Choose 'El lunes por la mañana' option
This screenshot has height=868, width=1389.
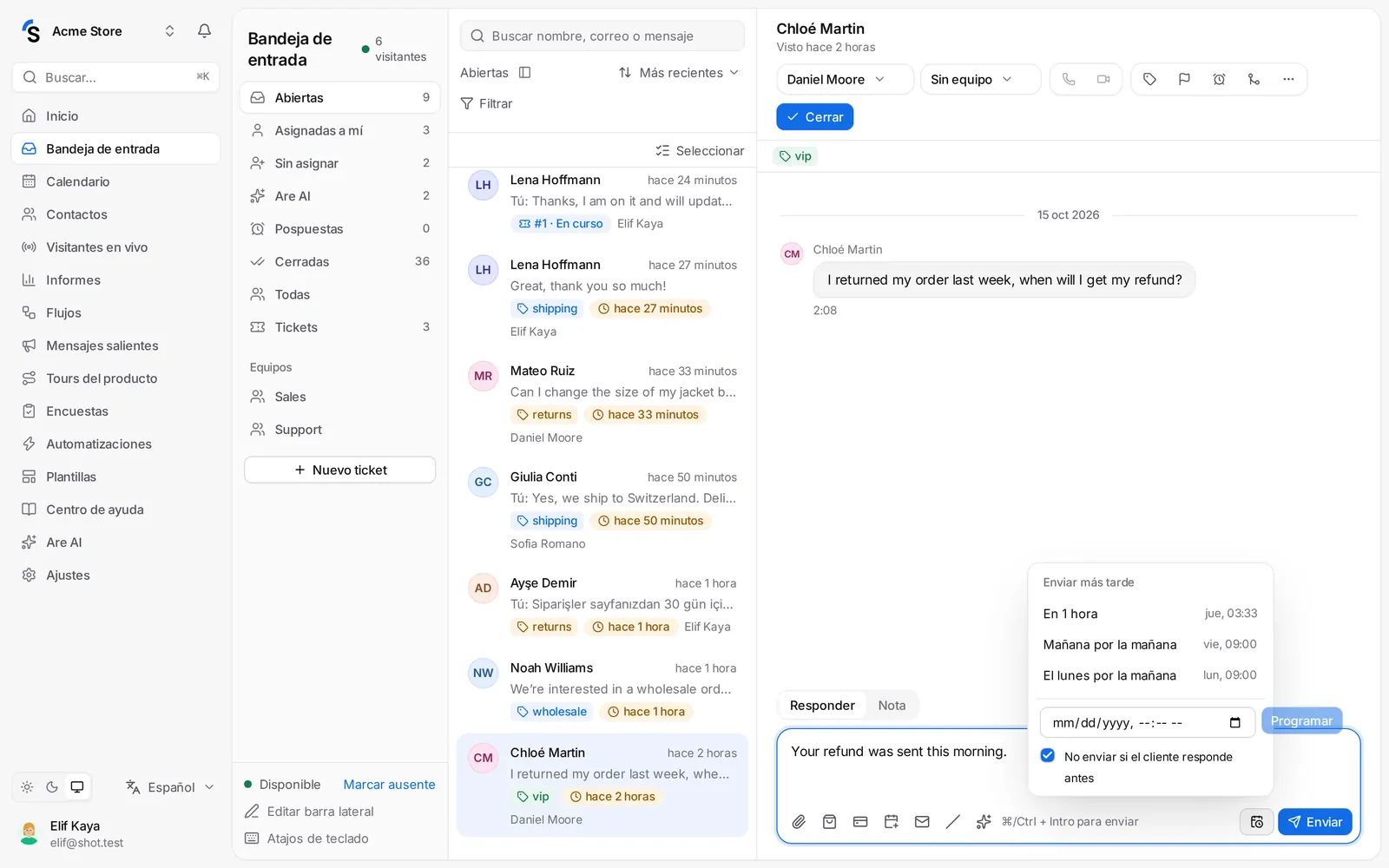pyautogui.click(x=1149, y=675)
